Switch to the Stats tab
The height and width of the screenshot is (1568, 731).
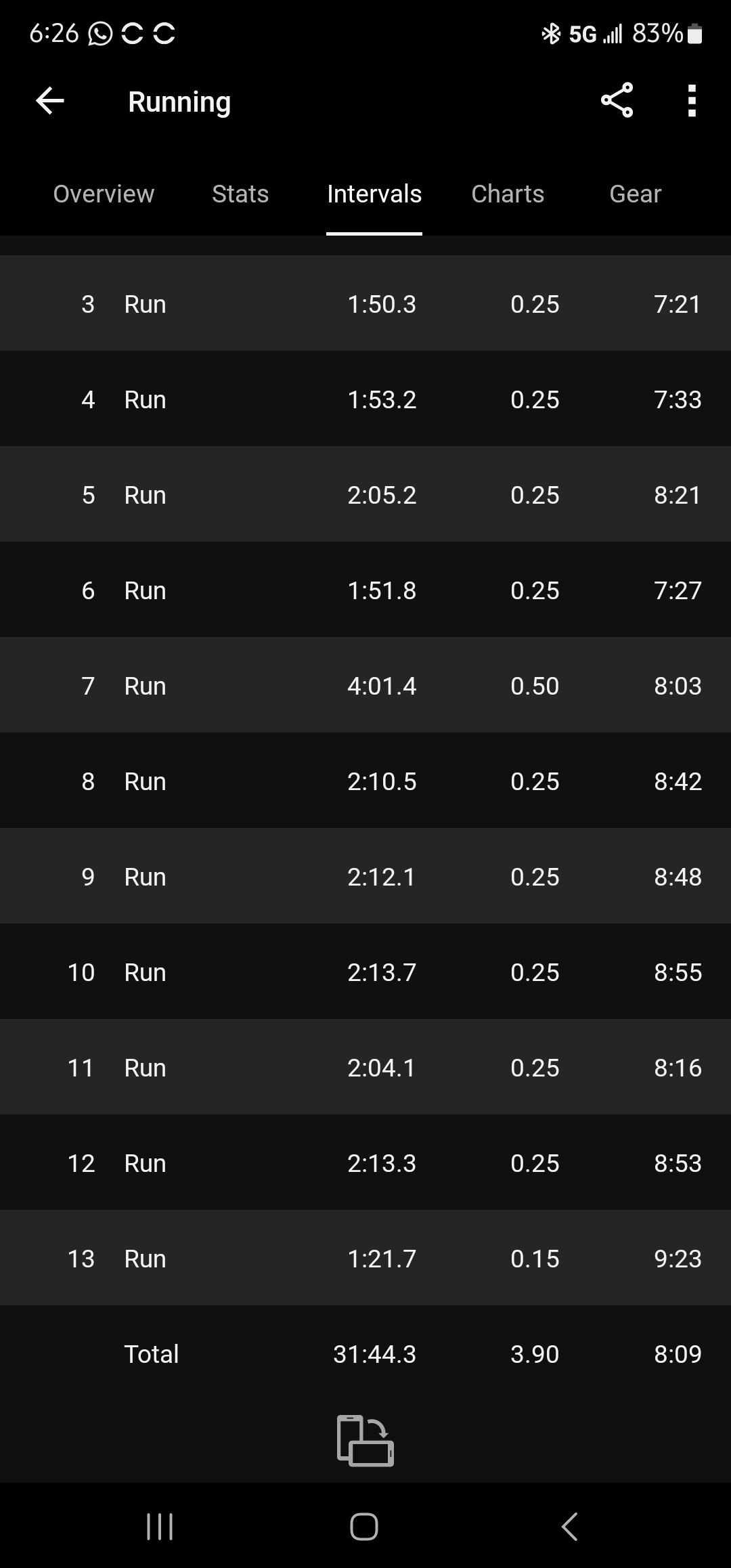[x=240, y=194]
